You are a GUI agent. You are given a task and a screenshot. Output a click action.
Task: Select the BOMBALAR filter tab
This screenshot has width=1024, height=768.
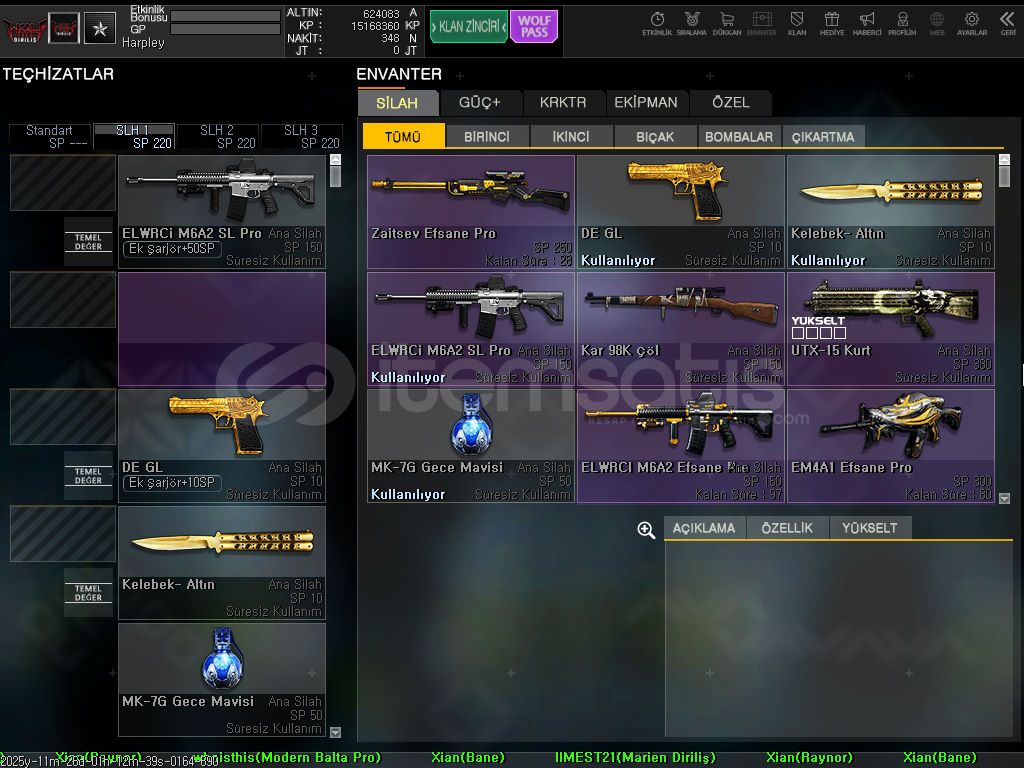pos(739,136)
